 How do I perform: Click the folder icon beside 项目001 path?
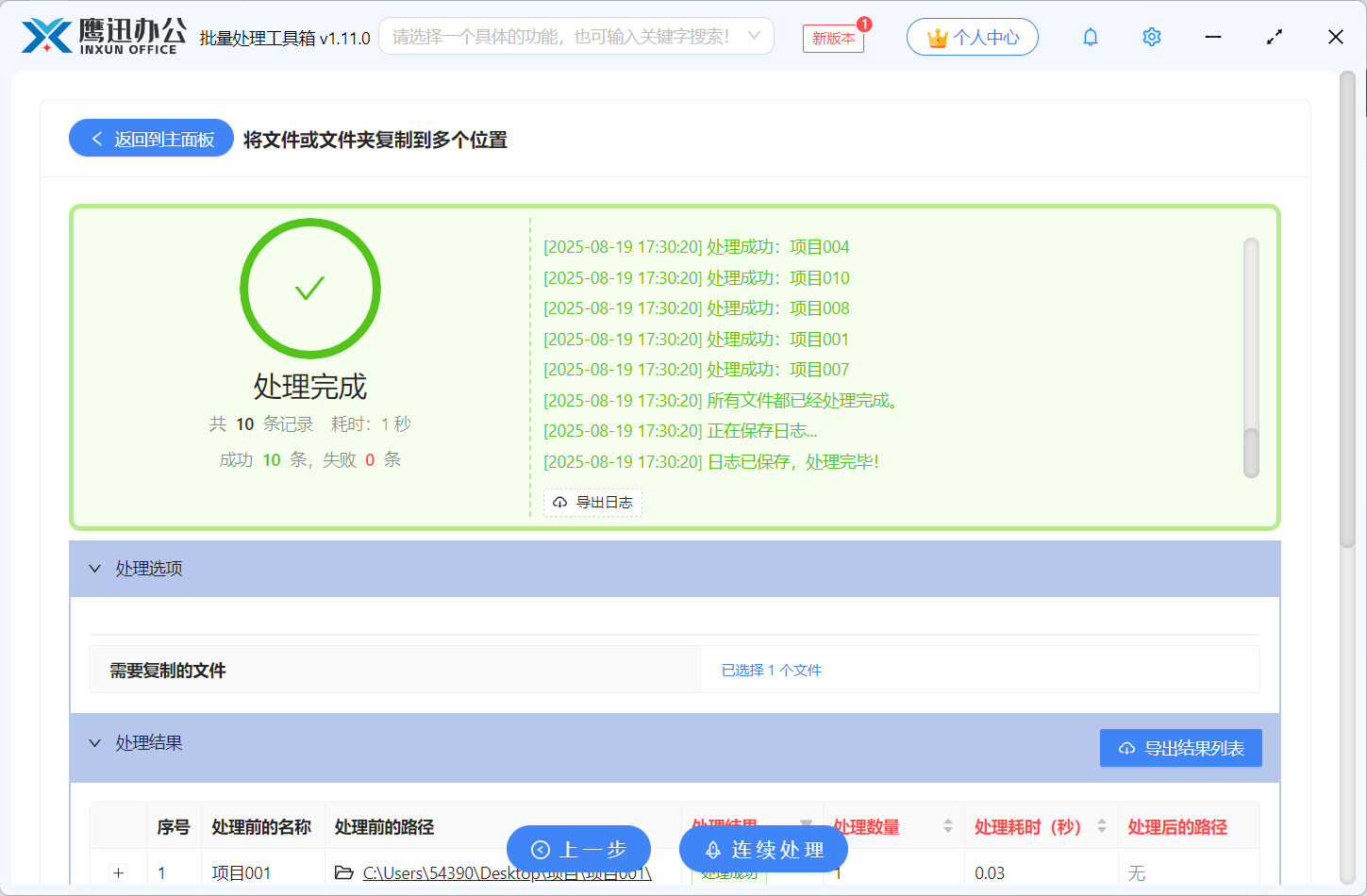pyautogui.click(x=344, y=873)
